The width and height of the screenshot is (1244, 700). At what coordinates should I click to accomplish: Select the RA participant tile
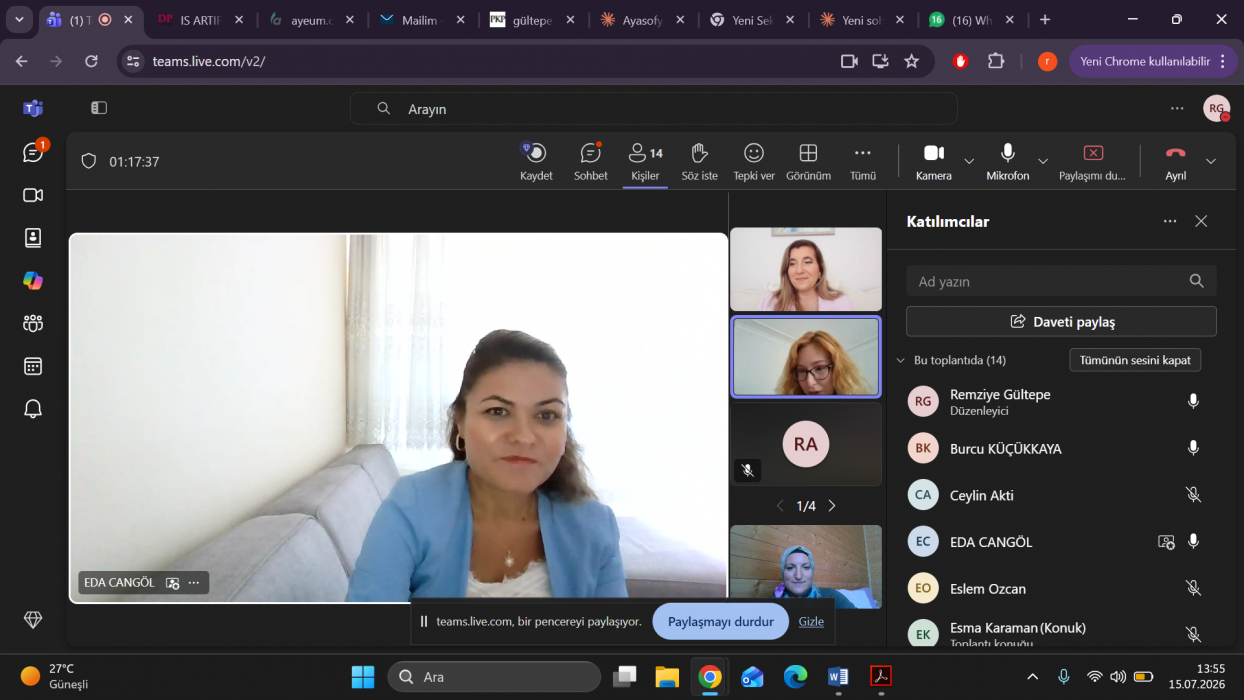click(806, 444)
